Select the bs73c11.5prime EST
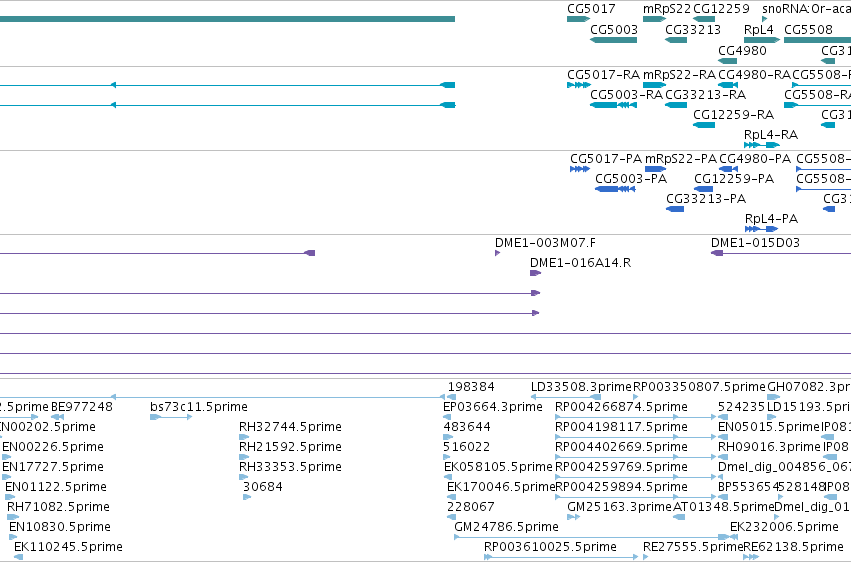The height and width of the screenshot is (562, 851). coord(171,417)
